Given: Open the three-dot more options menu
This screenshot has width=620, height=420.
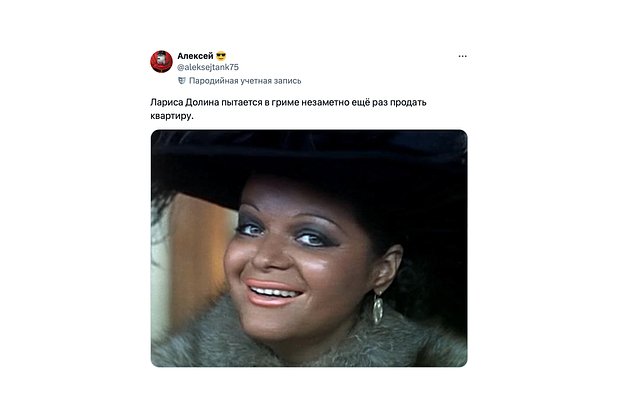Looking at the screenshot, I should pyautogui.click(x=463, y=56).
